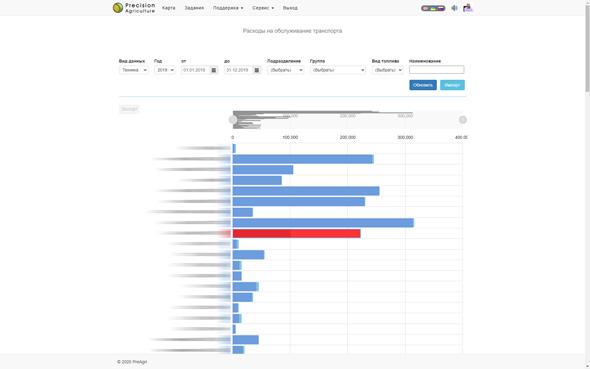590x369 pixels.
Task: Click the speaker sound icon in header
Action: pos(455,8)
